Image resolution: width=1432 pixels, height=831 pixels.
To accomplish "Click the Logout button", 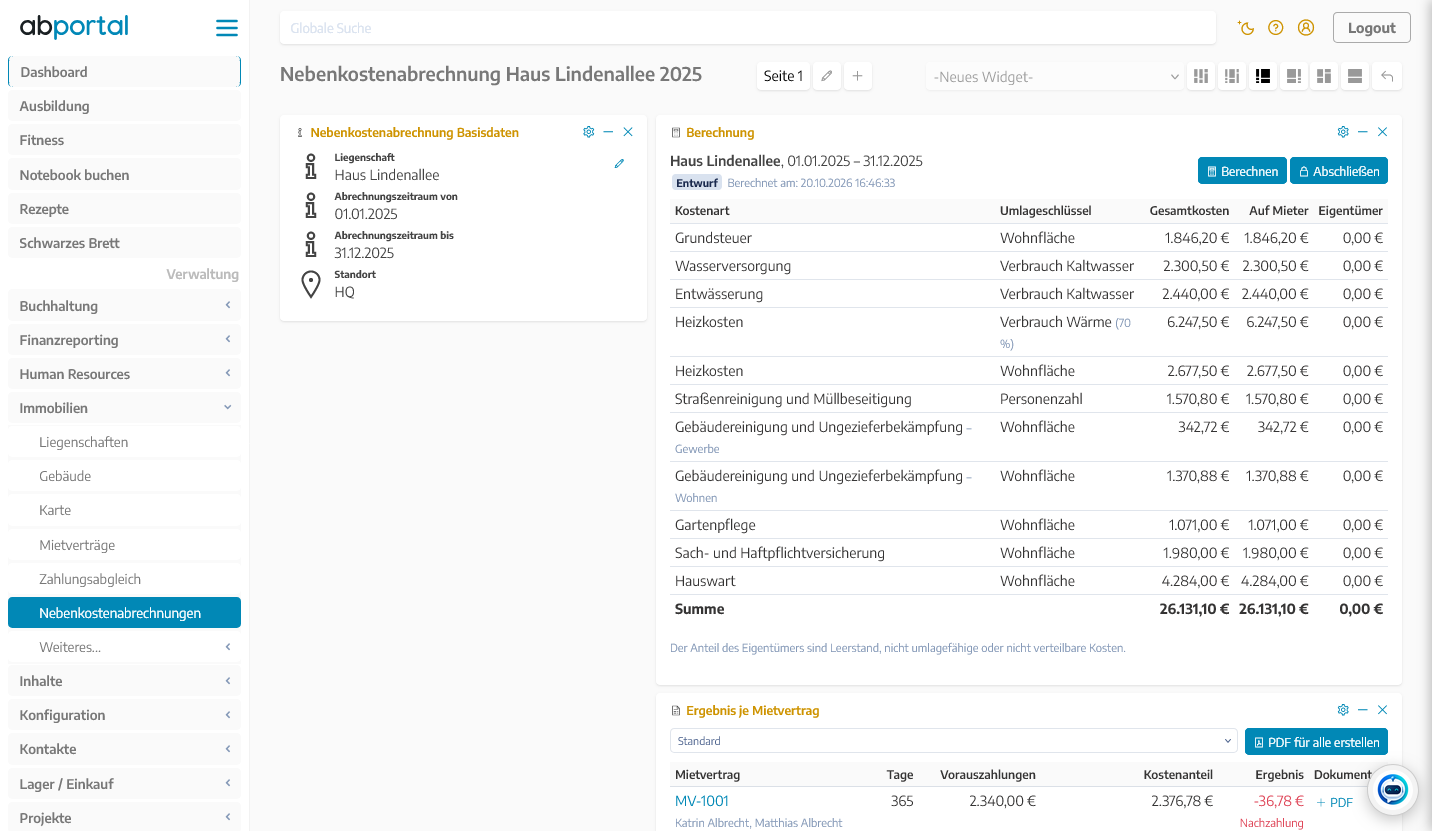I will pos(1371,28).
